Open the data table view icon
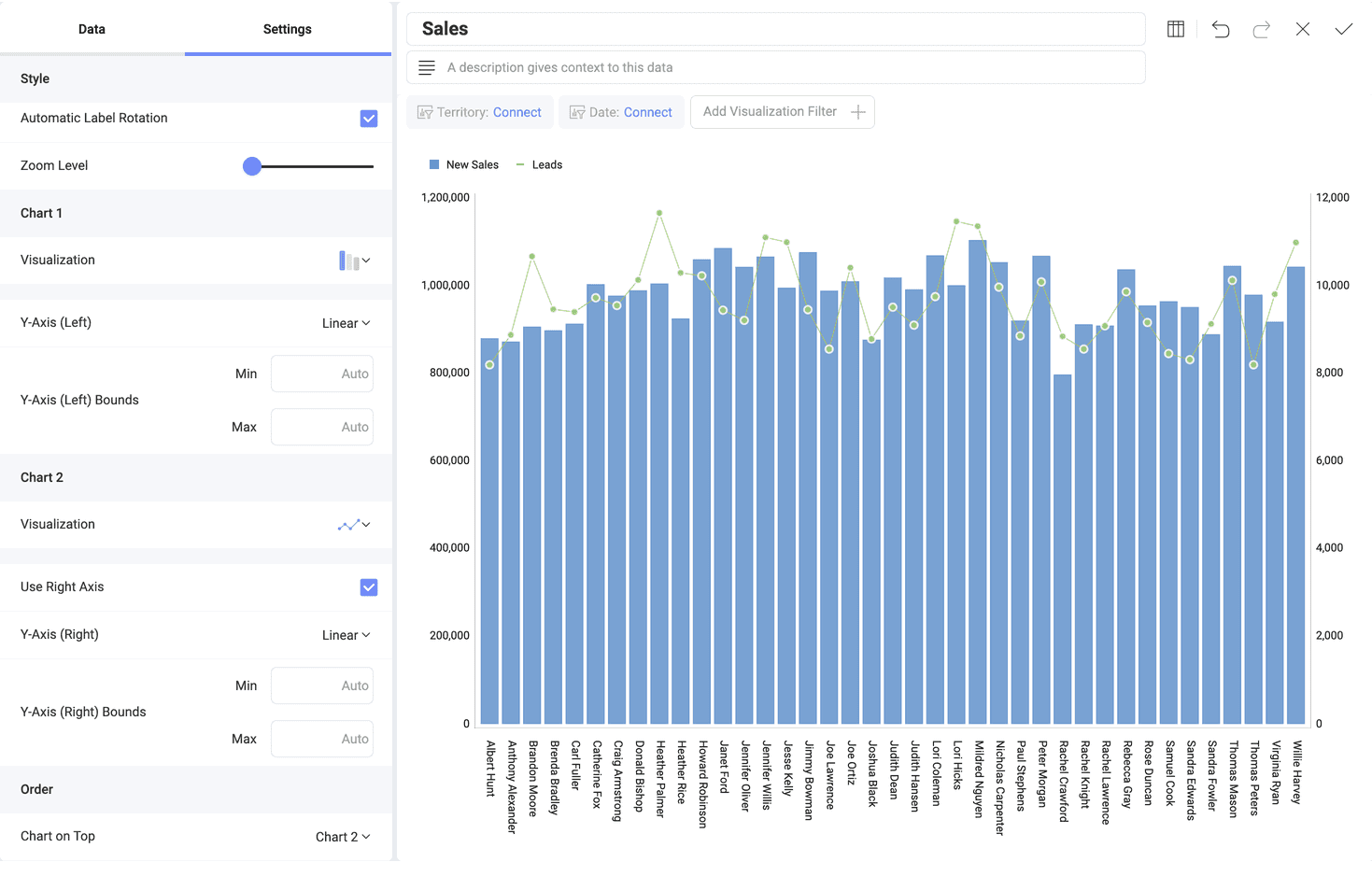The height and width of the screenshot is (876, 1372). tap(1176, 29)
